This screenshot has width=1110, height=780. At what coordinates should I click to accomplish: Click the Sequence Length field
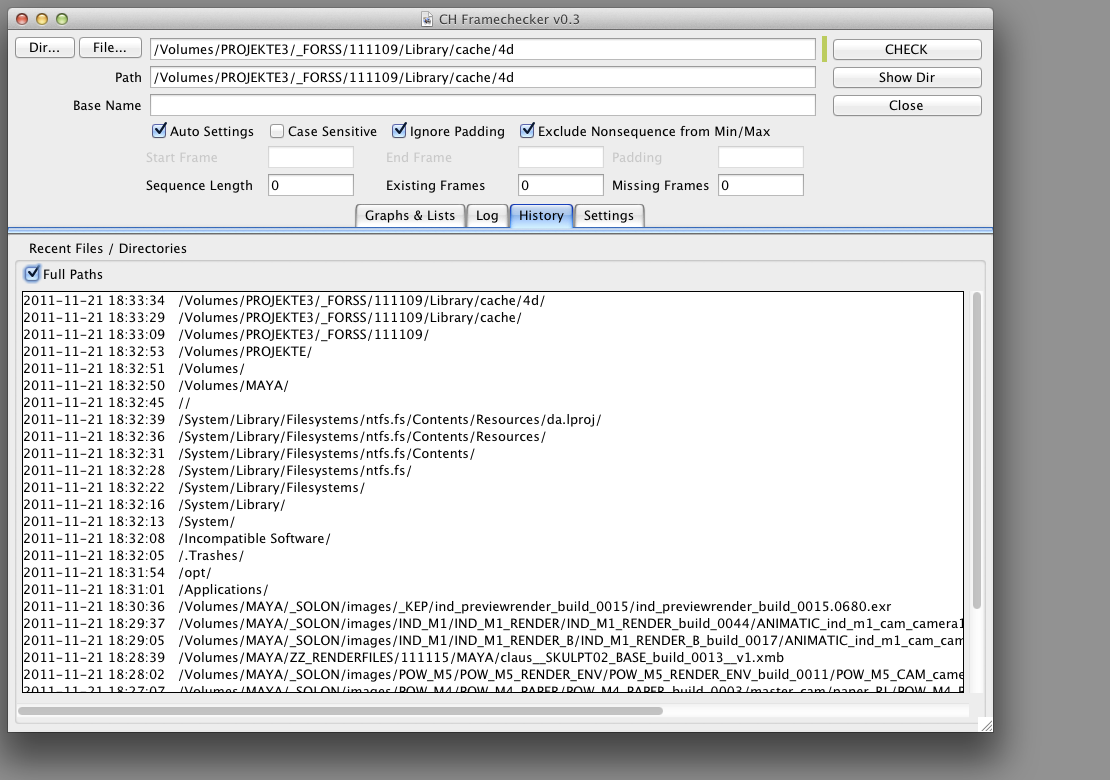(311, 185)
